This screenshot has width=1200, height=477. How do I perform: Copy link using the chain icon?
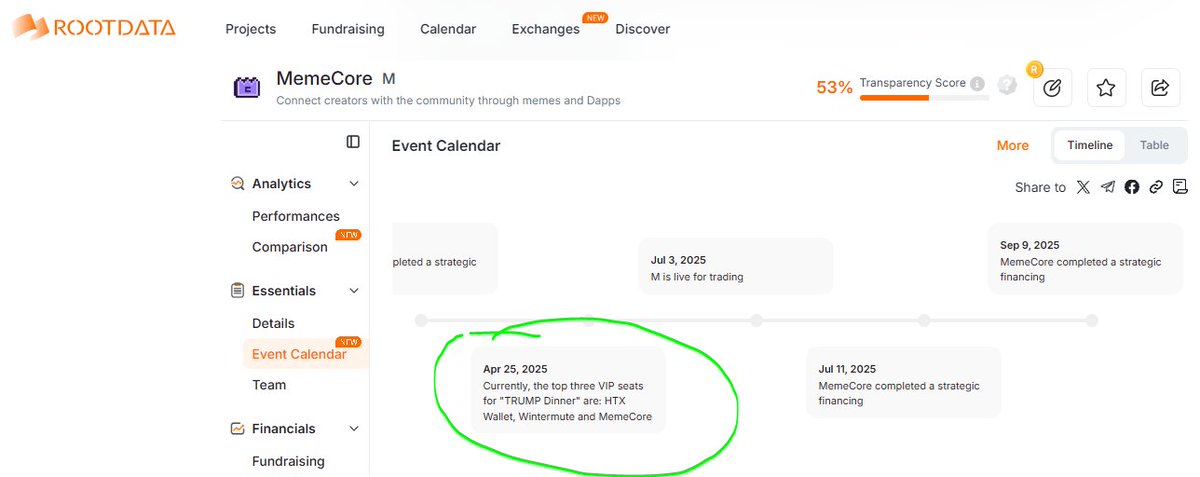coord(1156,187)
